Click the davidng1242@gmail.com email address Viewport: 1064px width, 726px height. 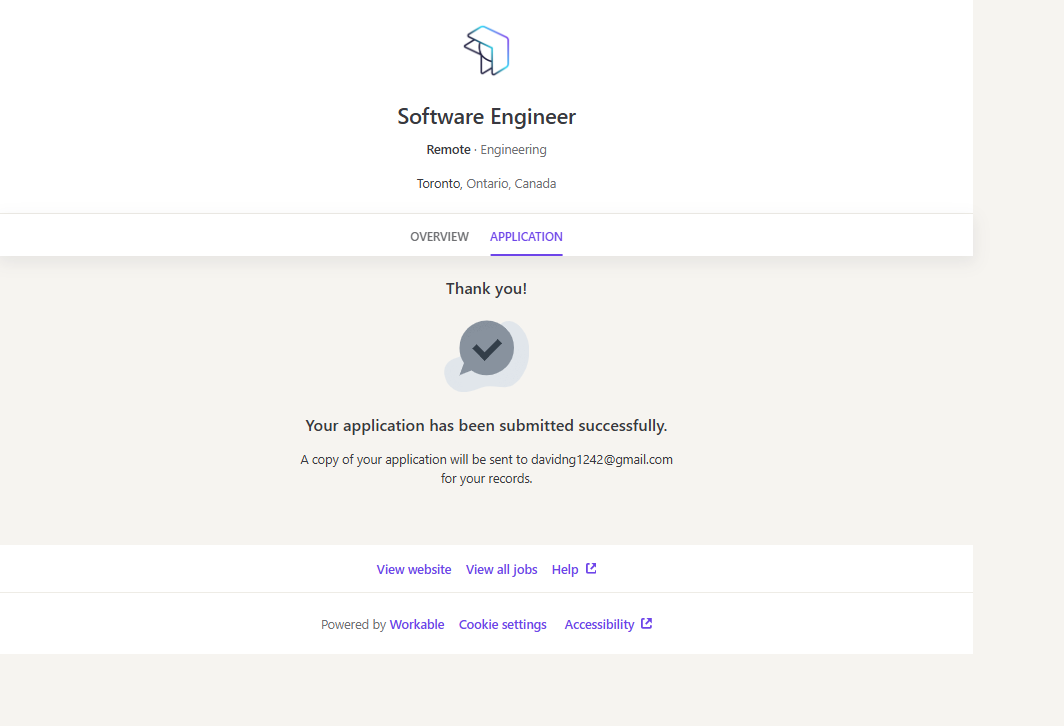click(x=601, y=460)
